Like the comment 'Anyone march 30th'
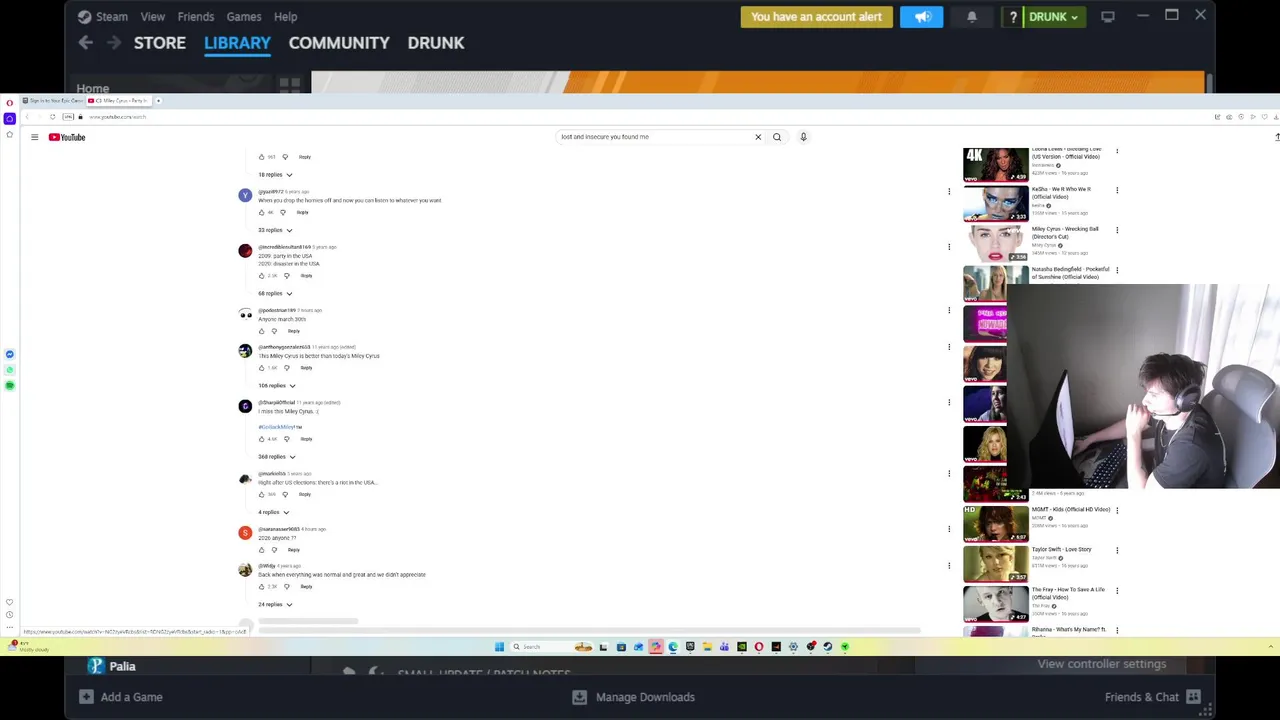1280x720 pixels. tap(262, 331)
